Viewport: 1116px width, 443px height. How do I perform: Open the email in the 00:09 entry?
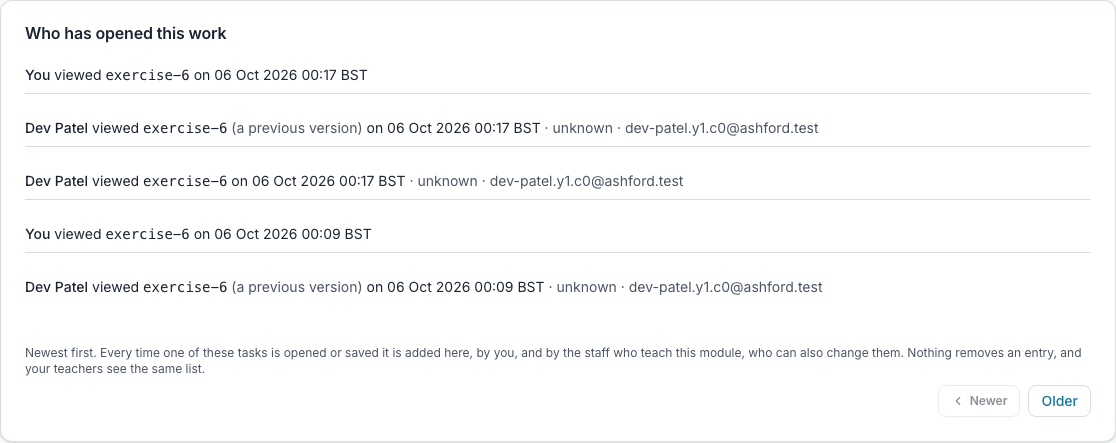[725, 287]
